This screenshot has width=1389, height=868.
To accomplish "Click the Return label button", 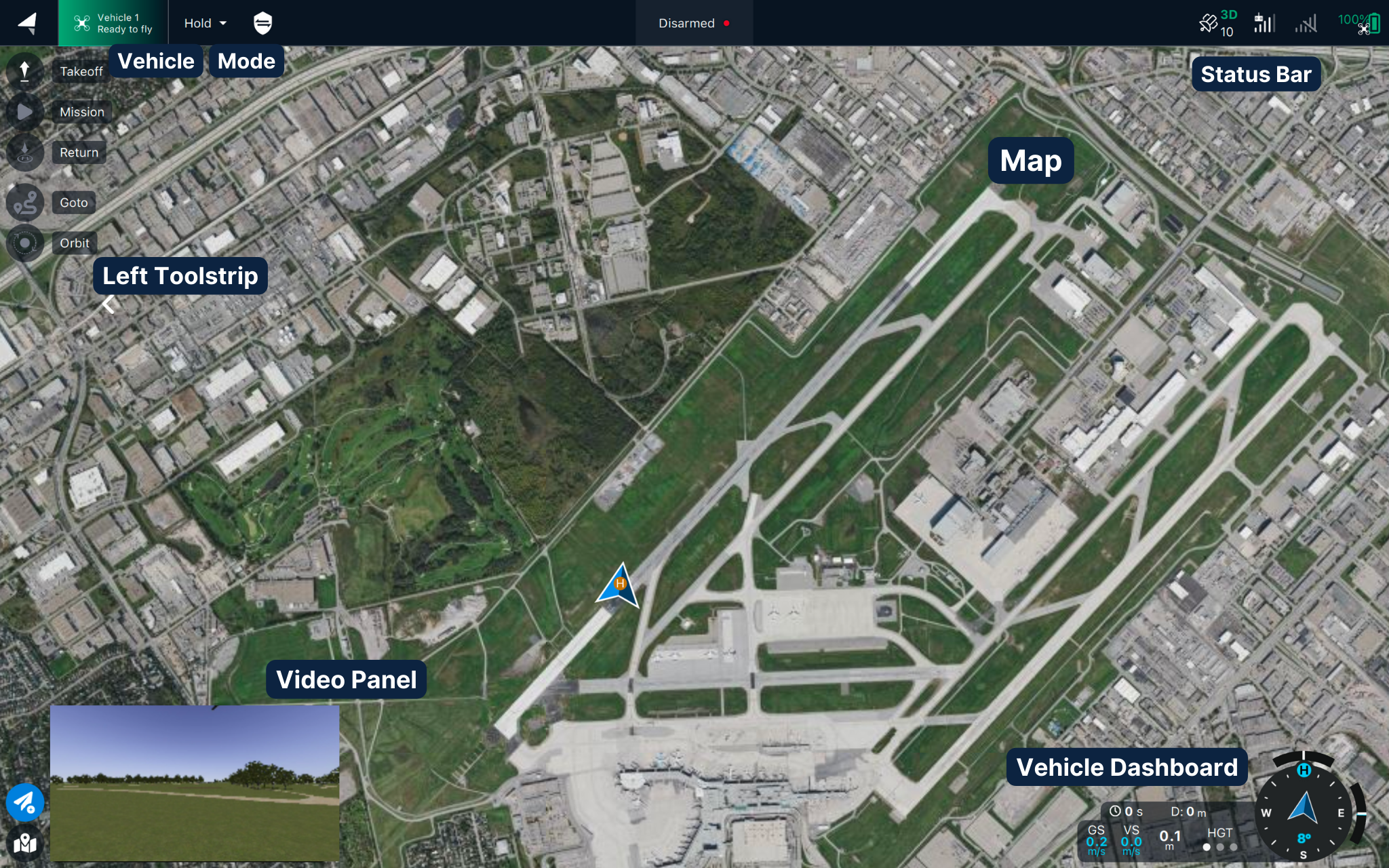I will pyautogui.click(x=79, y=153).
